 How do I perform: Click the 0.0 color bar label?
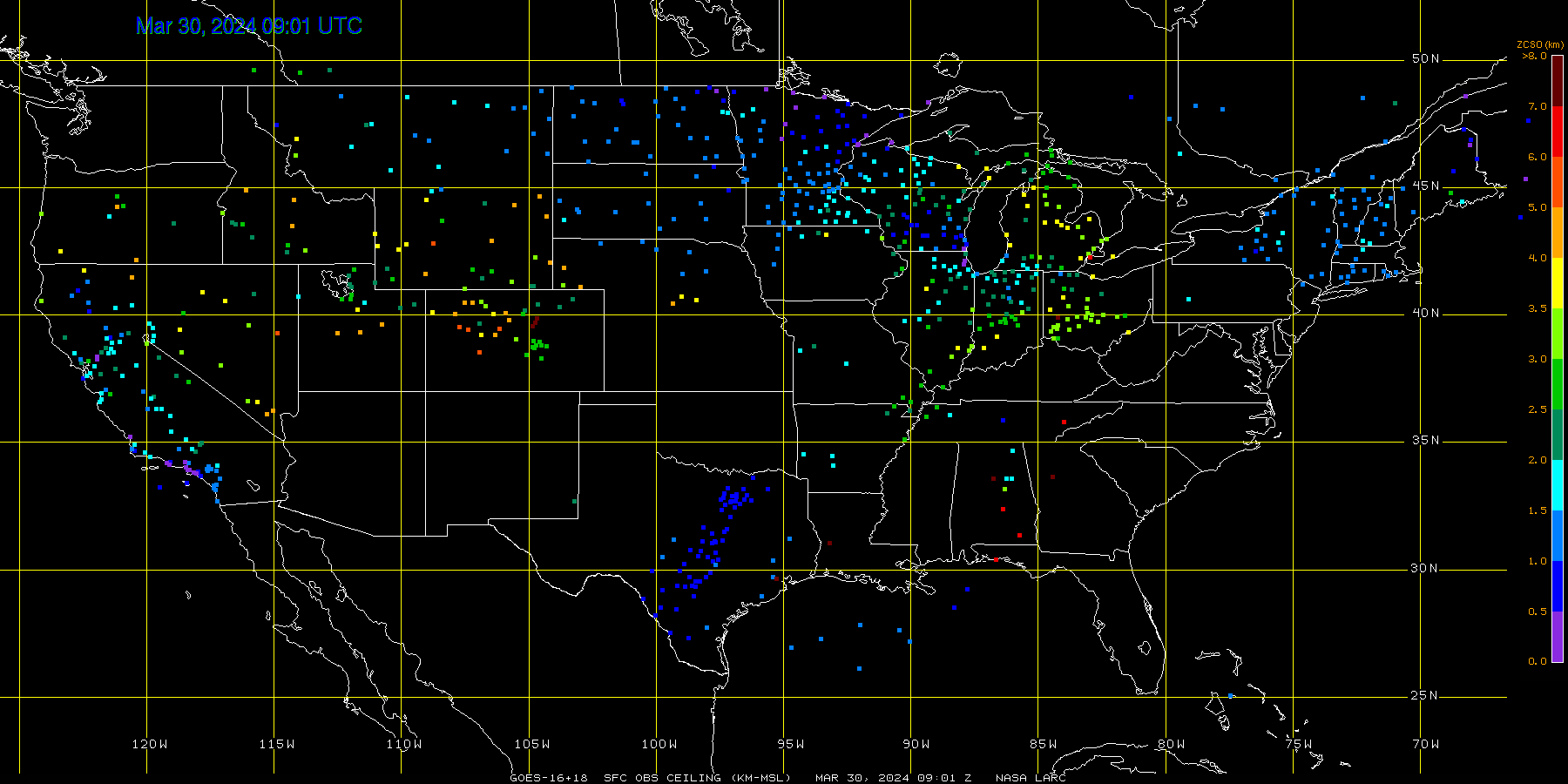coord(1538,661)
